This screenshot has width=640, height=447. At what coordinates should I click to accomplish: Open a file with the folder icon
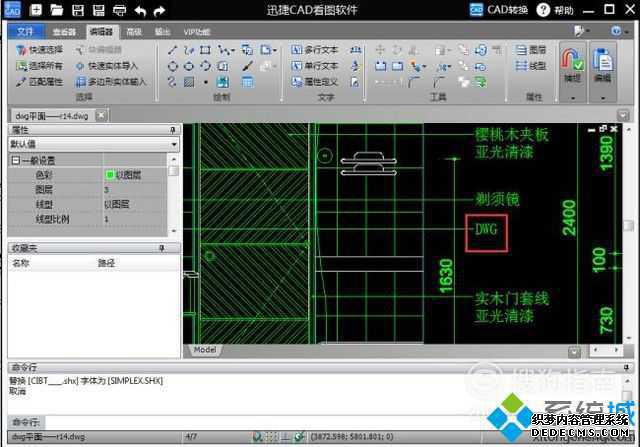(x=56, y=10)
